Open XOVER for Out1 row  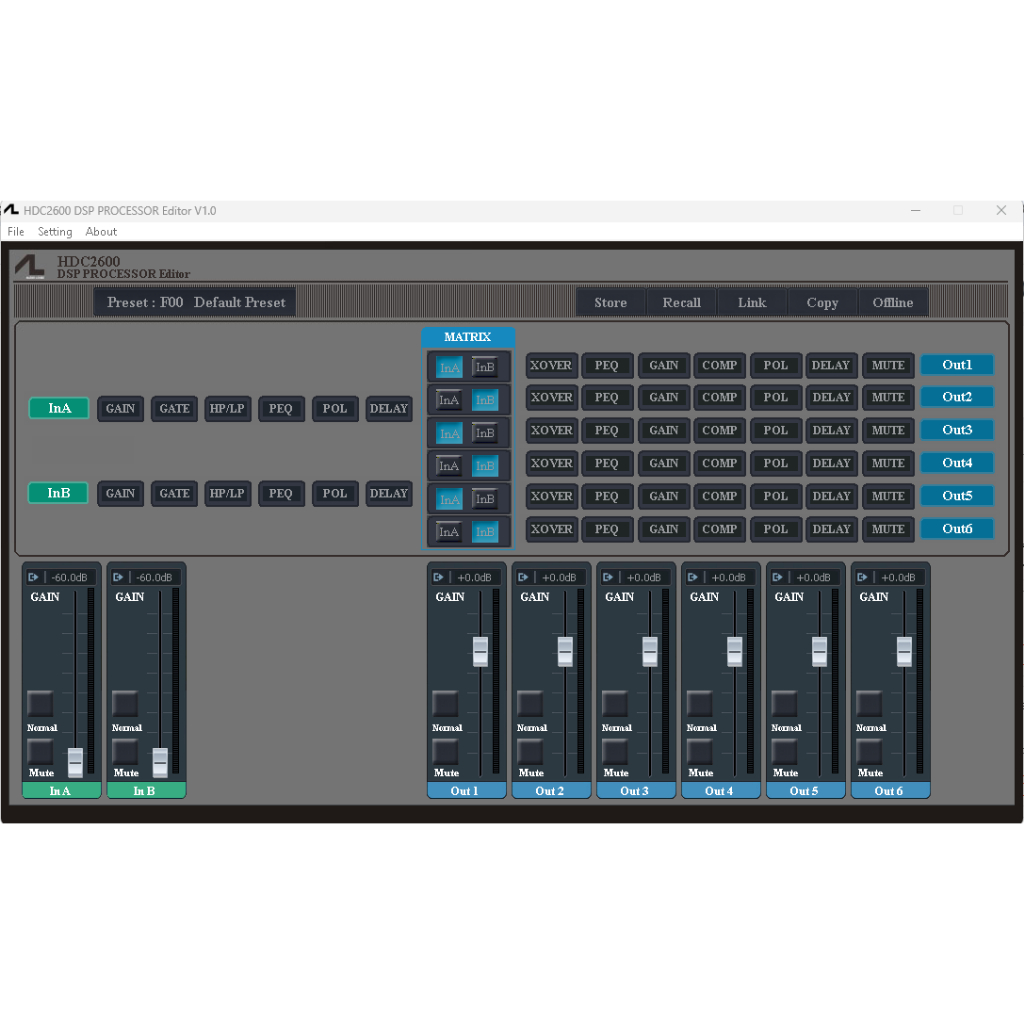pos(551,366)
